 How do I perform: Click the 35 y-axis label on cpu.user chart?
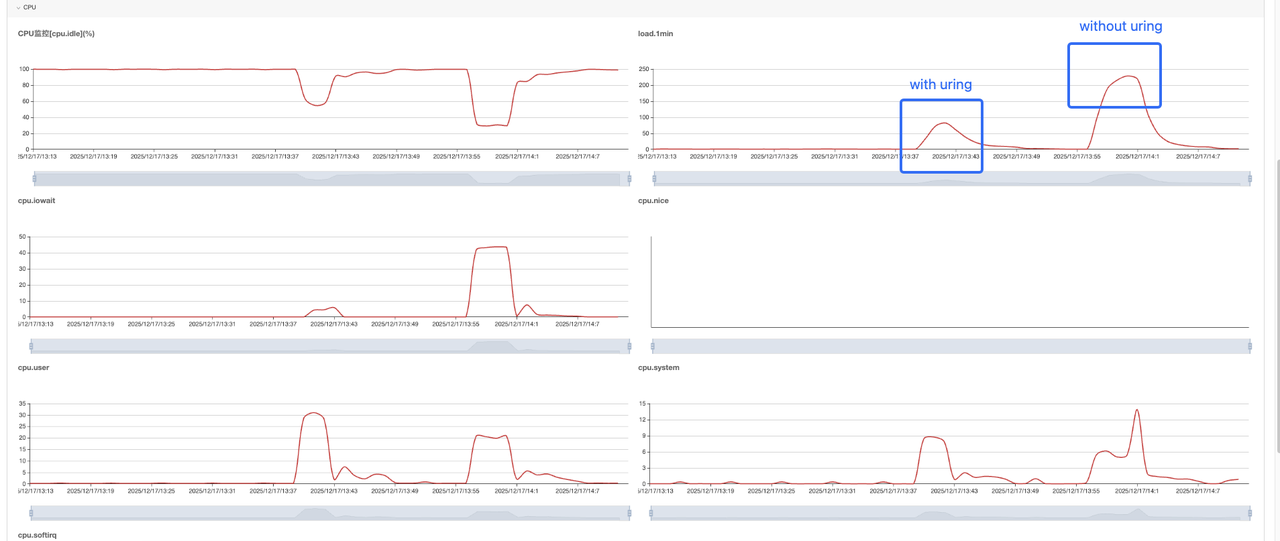coord(23,403)
